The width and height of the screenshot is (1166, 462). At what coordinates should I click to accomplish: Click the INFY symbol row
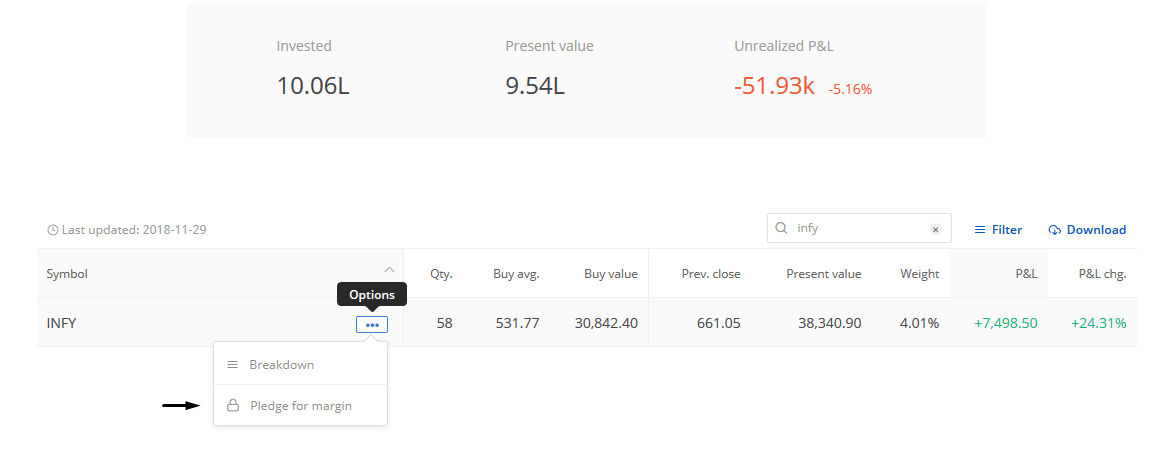click(587, 323)
